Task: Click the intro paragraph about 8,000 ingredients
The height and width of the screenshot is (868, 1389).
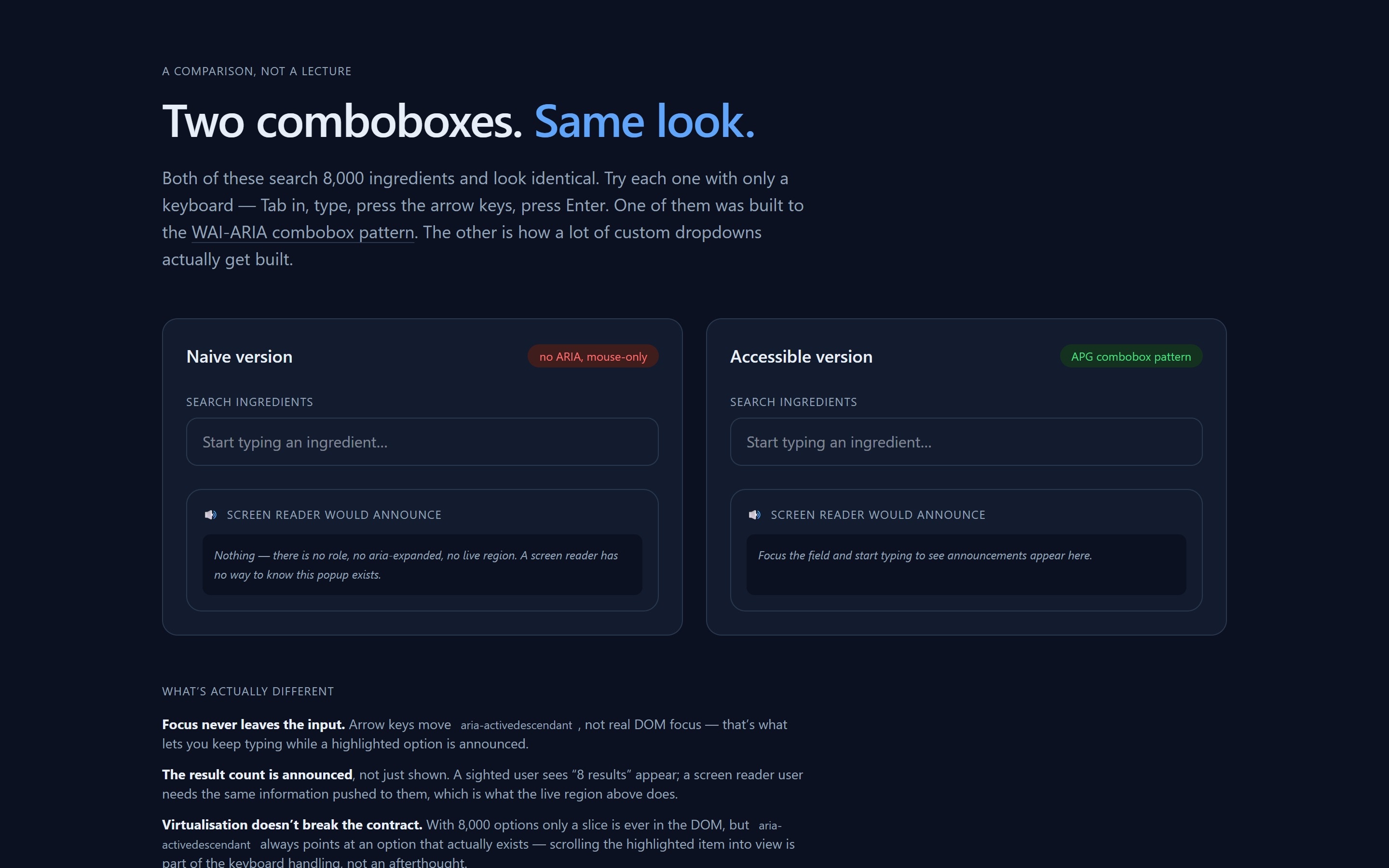Action: [483, 219]
